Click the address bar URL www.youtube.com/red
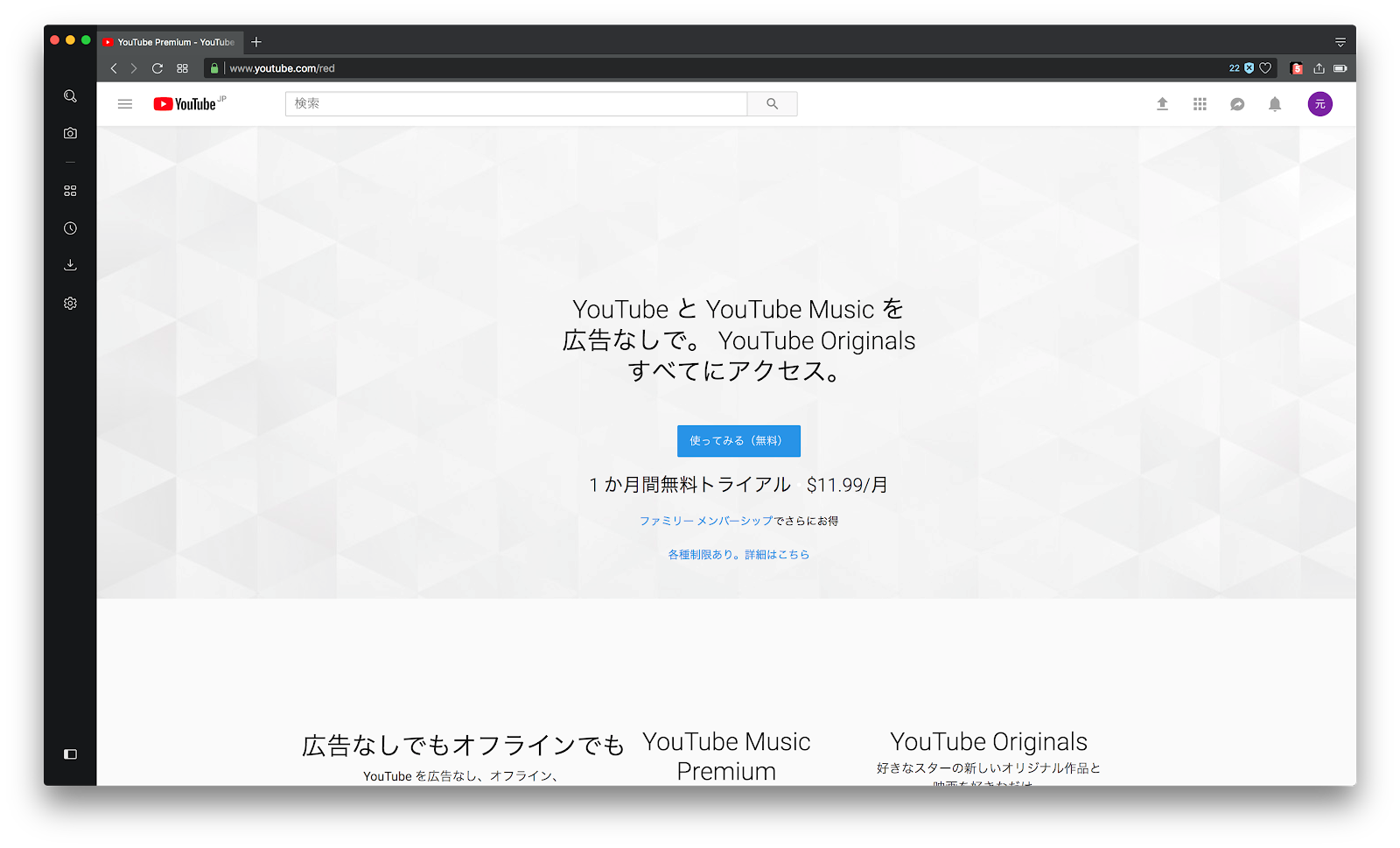Image resolution: width=1400 pixels, height=848 pixels. [282, 68]
